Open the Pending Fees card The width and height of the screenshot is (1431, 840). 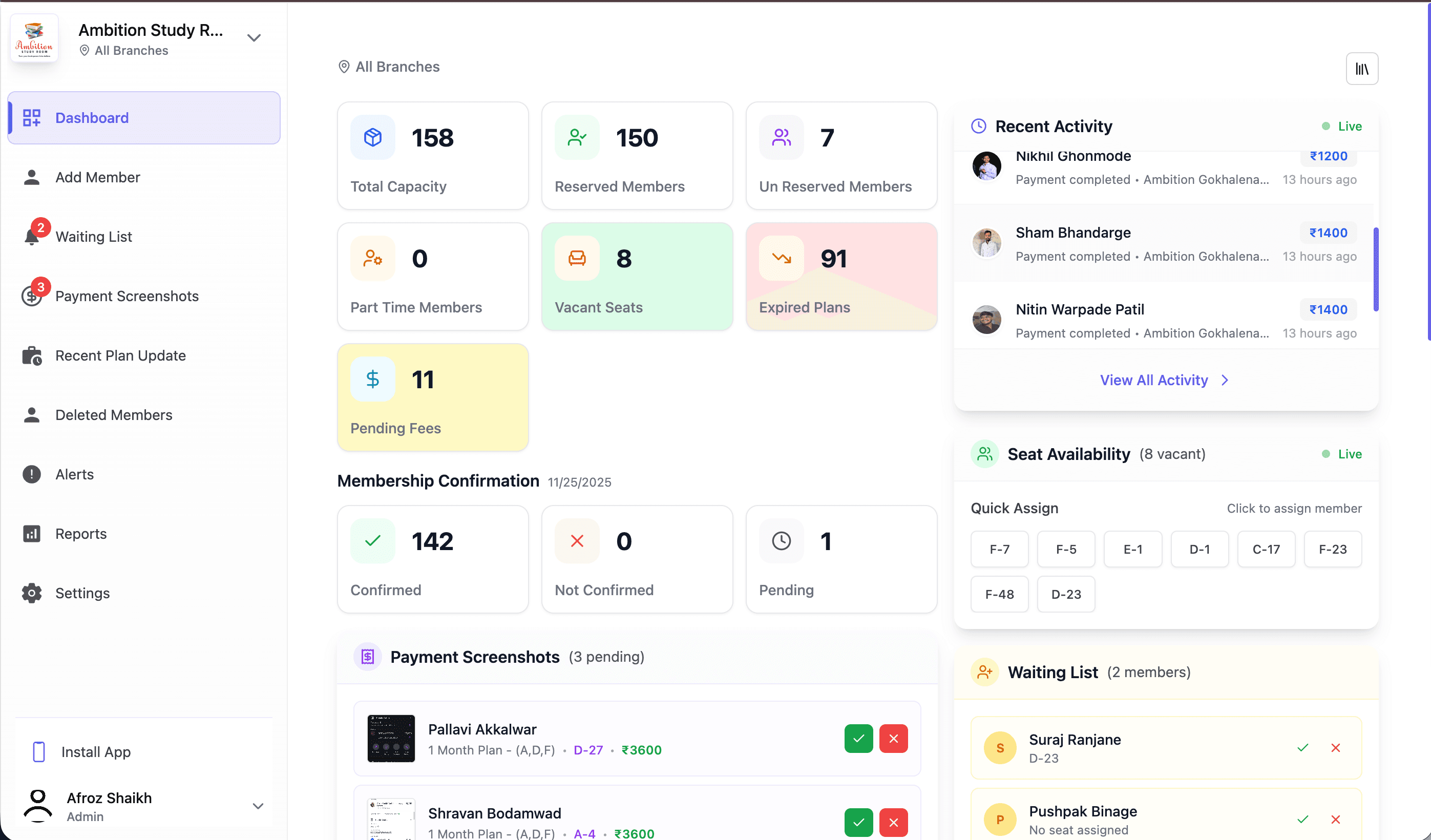[433, 397]
